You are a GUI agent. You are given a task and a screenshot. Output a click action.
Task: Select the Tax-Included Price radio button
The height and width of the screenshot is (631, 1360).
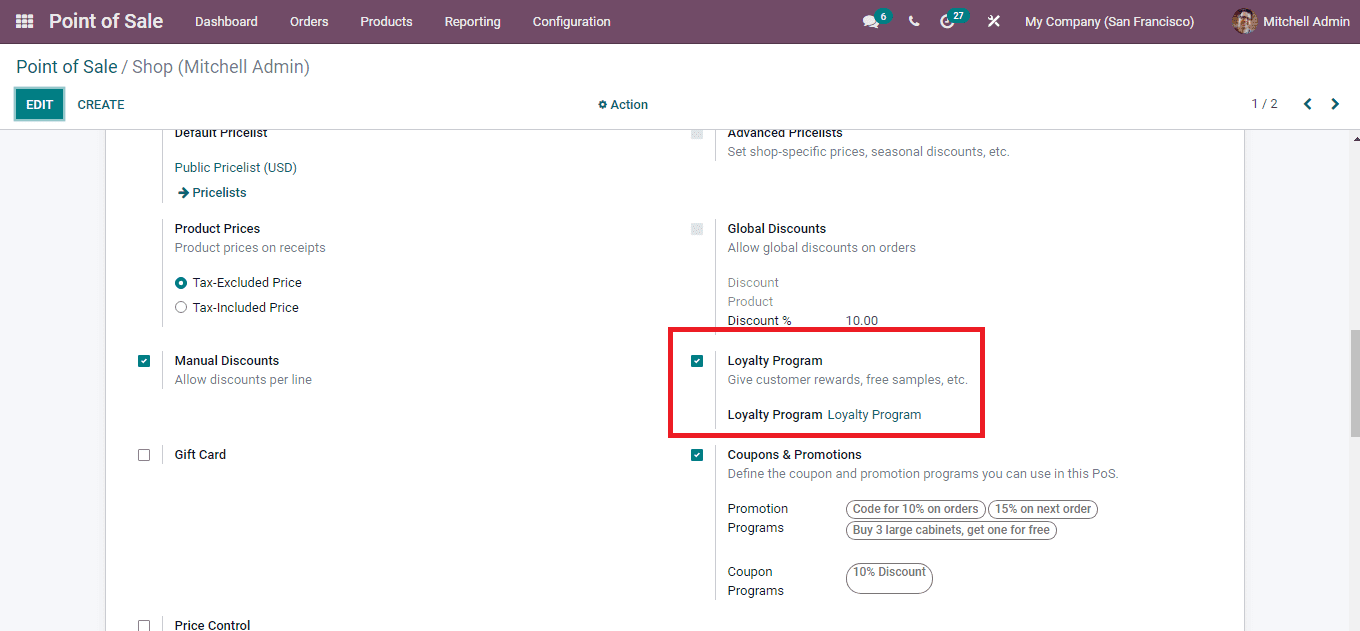[181, 307]
